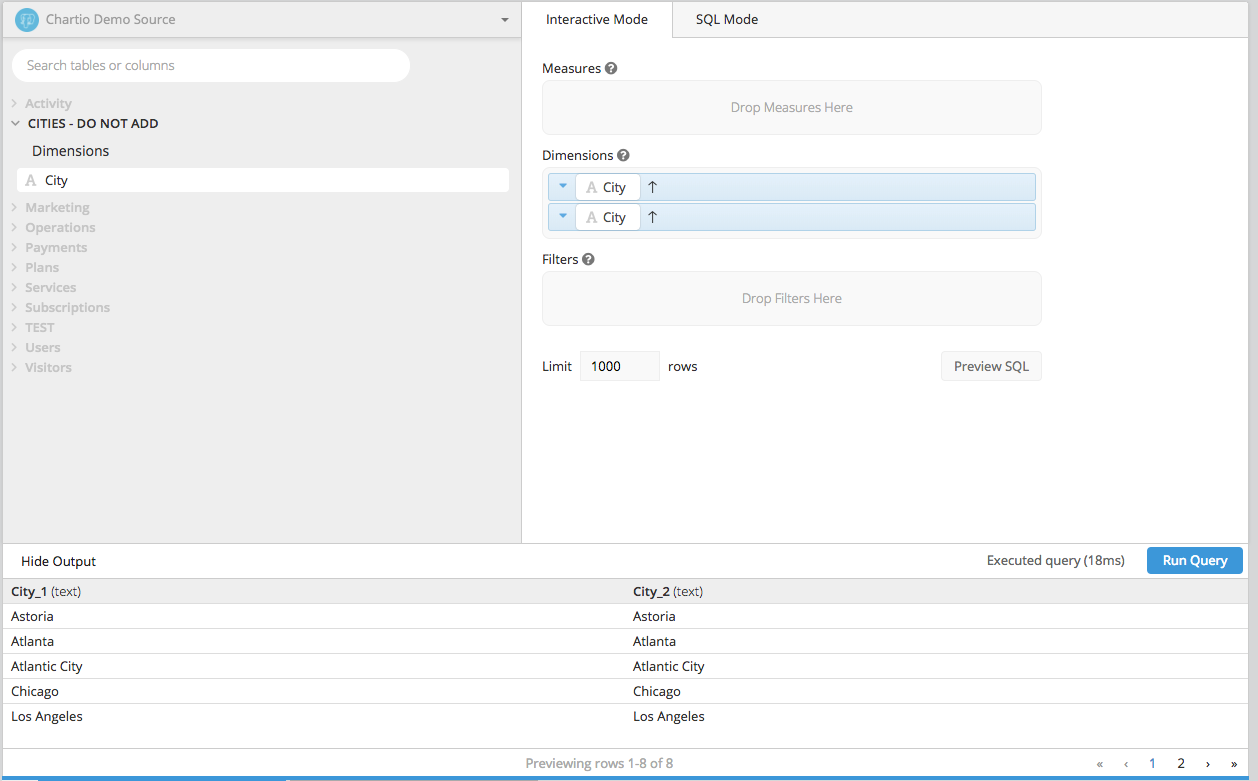Click the Executed query (18ms) status text

coord(1056,561)
